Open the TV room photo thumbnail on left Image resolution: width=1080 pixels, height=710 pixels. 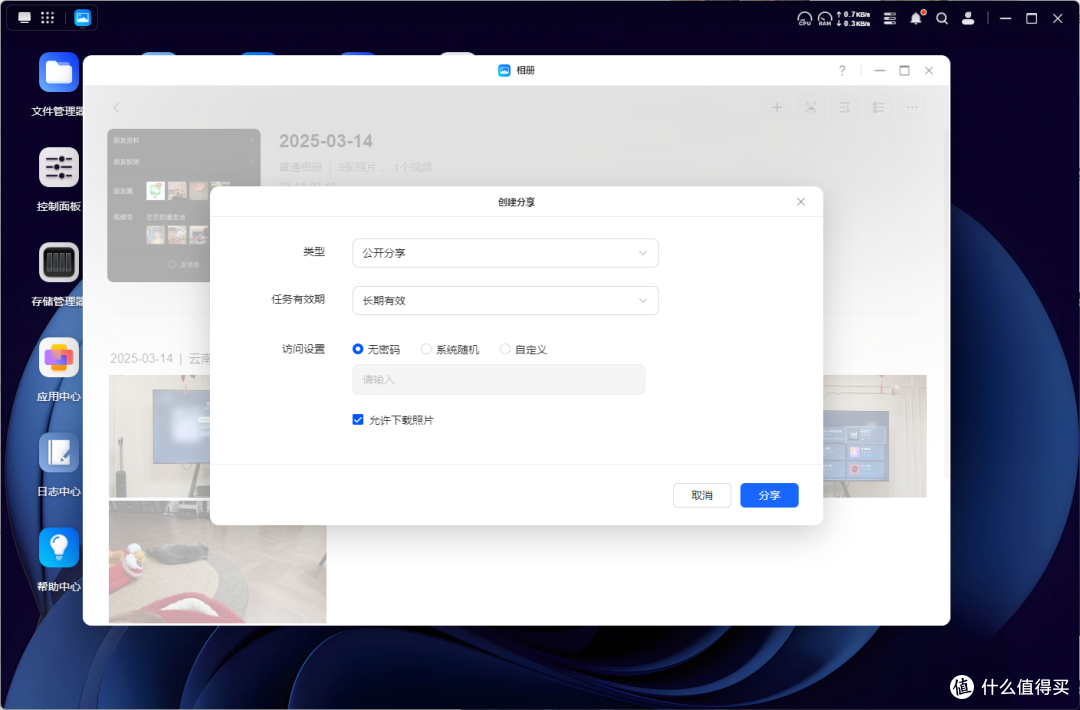tap(159, 436)
